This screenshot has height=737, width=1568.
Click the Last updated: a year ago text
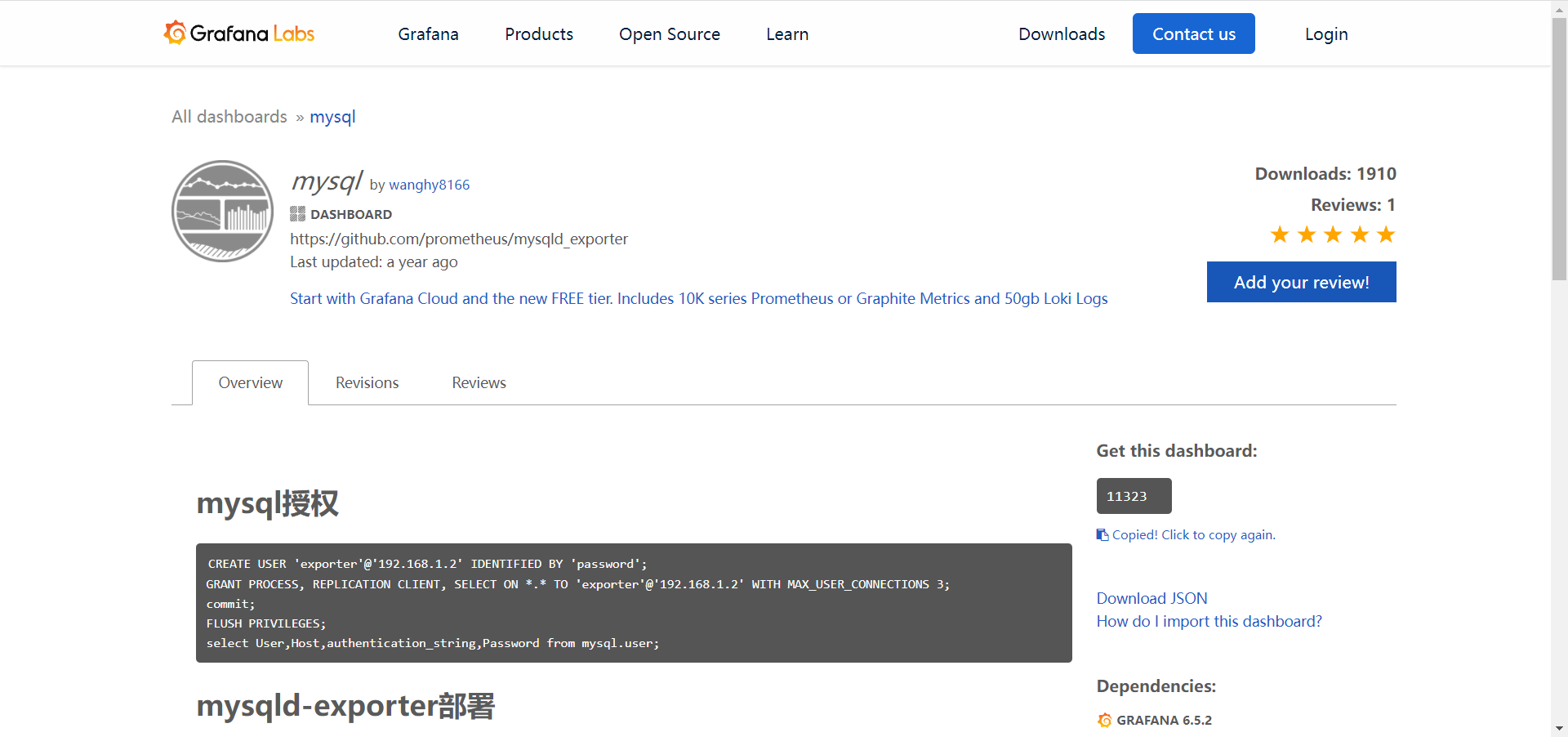[x=374, y=261]
